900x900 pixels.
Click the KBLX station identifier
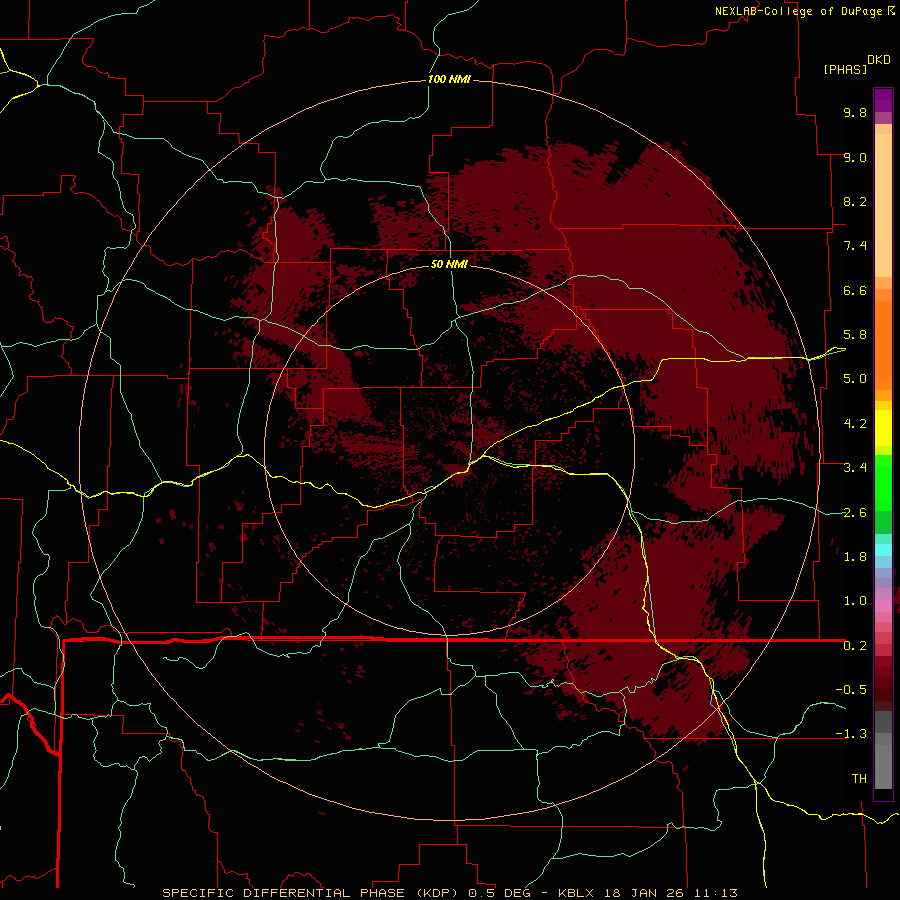[577, 893]
